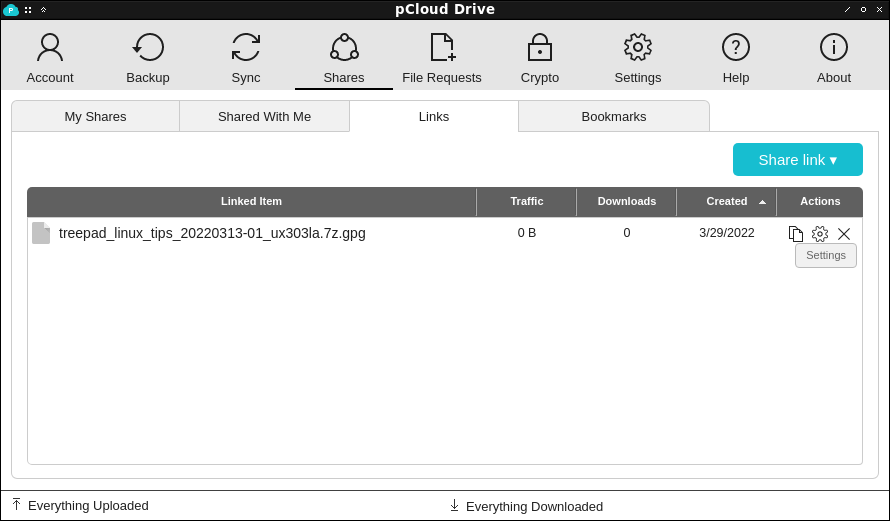Viewport: 890px width, 521px height.
Task: Click the upload arrow status icon
Action: coord(16,504)
